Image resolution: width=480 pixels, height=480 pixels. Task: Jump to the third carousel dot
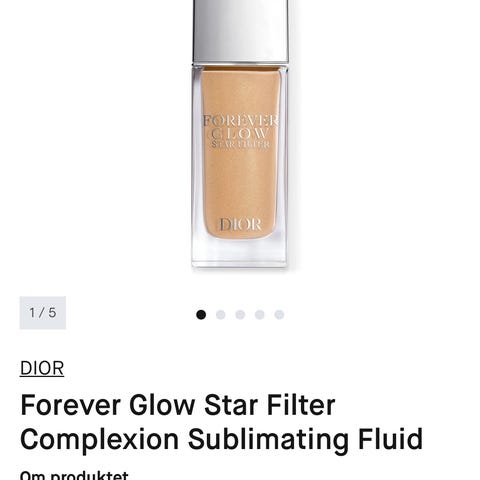240,314
